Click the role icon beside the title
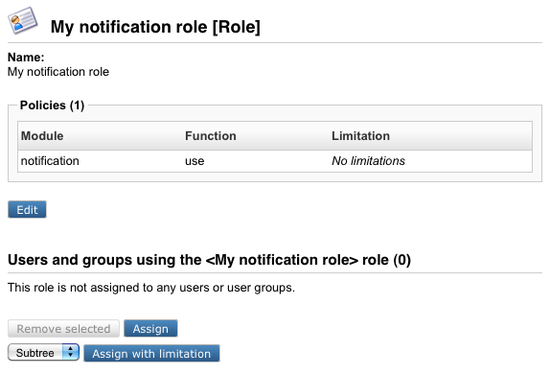 (23, 20)
